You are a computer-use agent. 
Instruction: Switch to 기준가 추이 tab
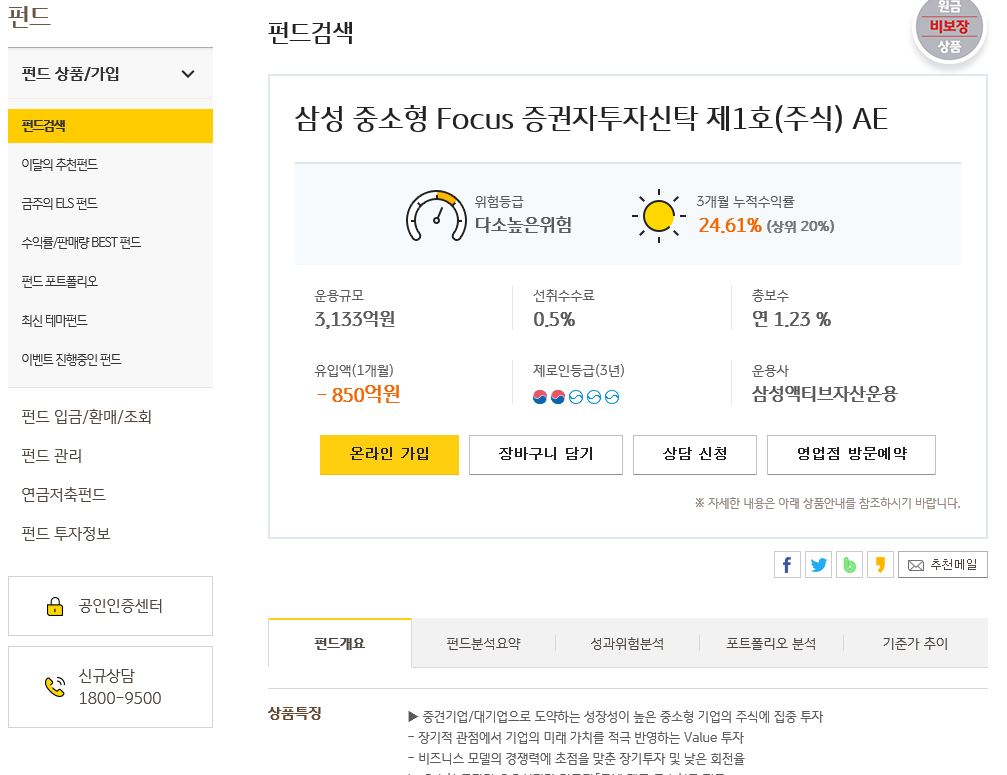coord(915,643)
